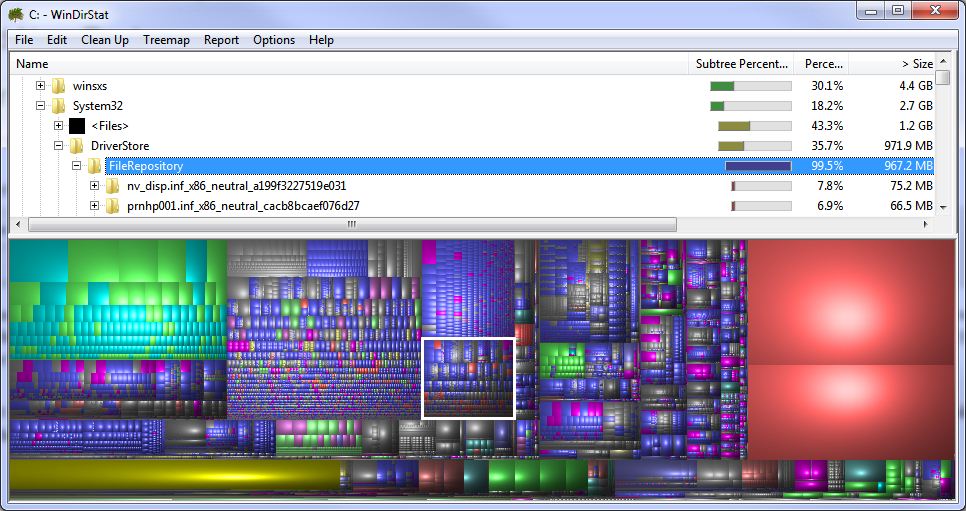The image size is (966, 511).
Task: Click the green-cyan treemap block cluster
Action: pos(118,299)
